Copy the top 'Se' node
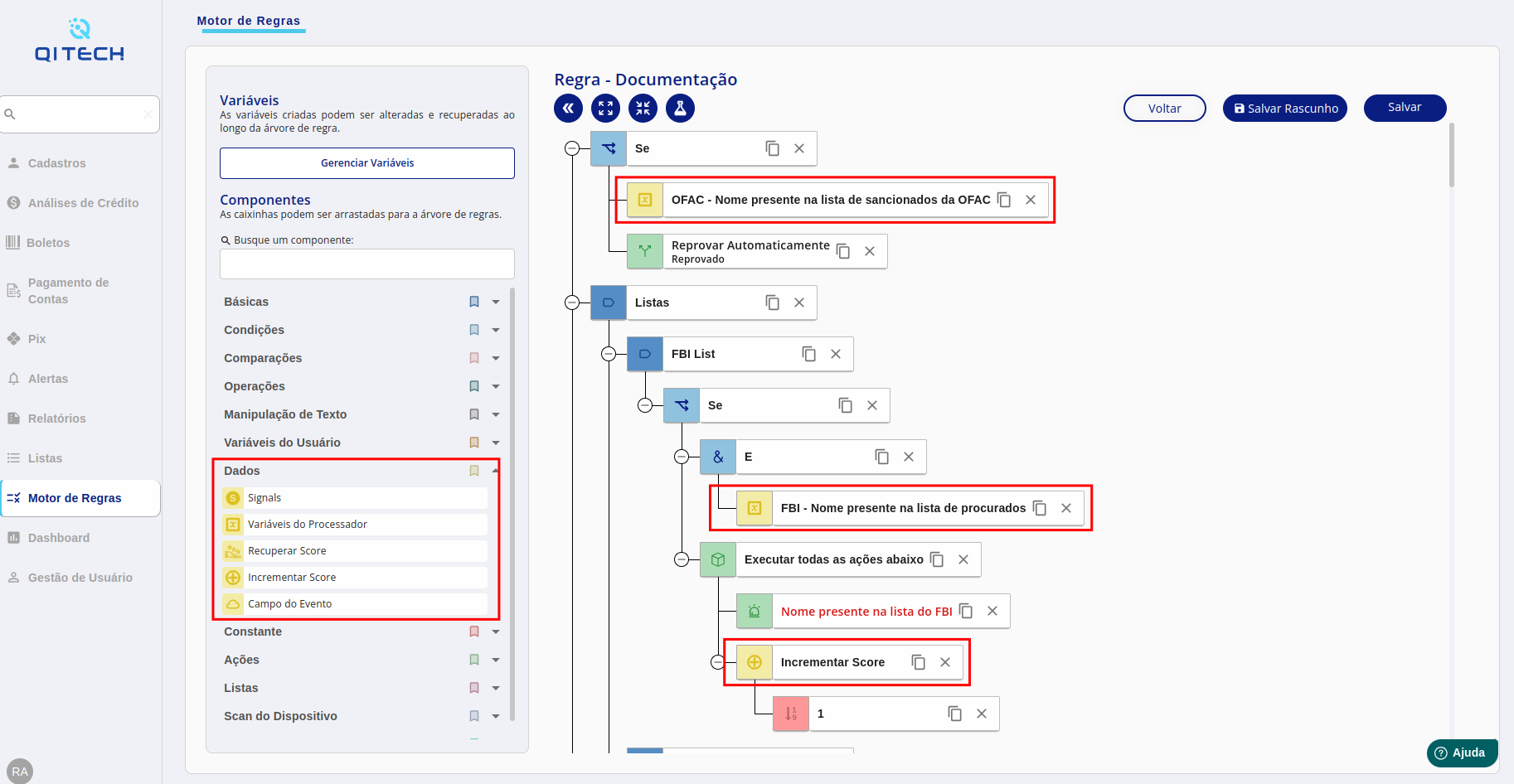1514x784 pixels. coord(773,148)
